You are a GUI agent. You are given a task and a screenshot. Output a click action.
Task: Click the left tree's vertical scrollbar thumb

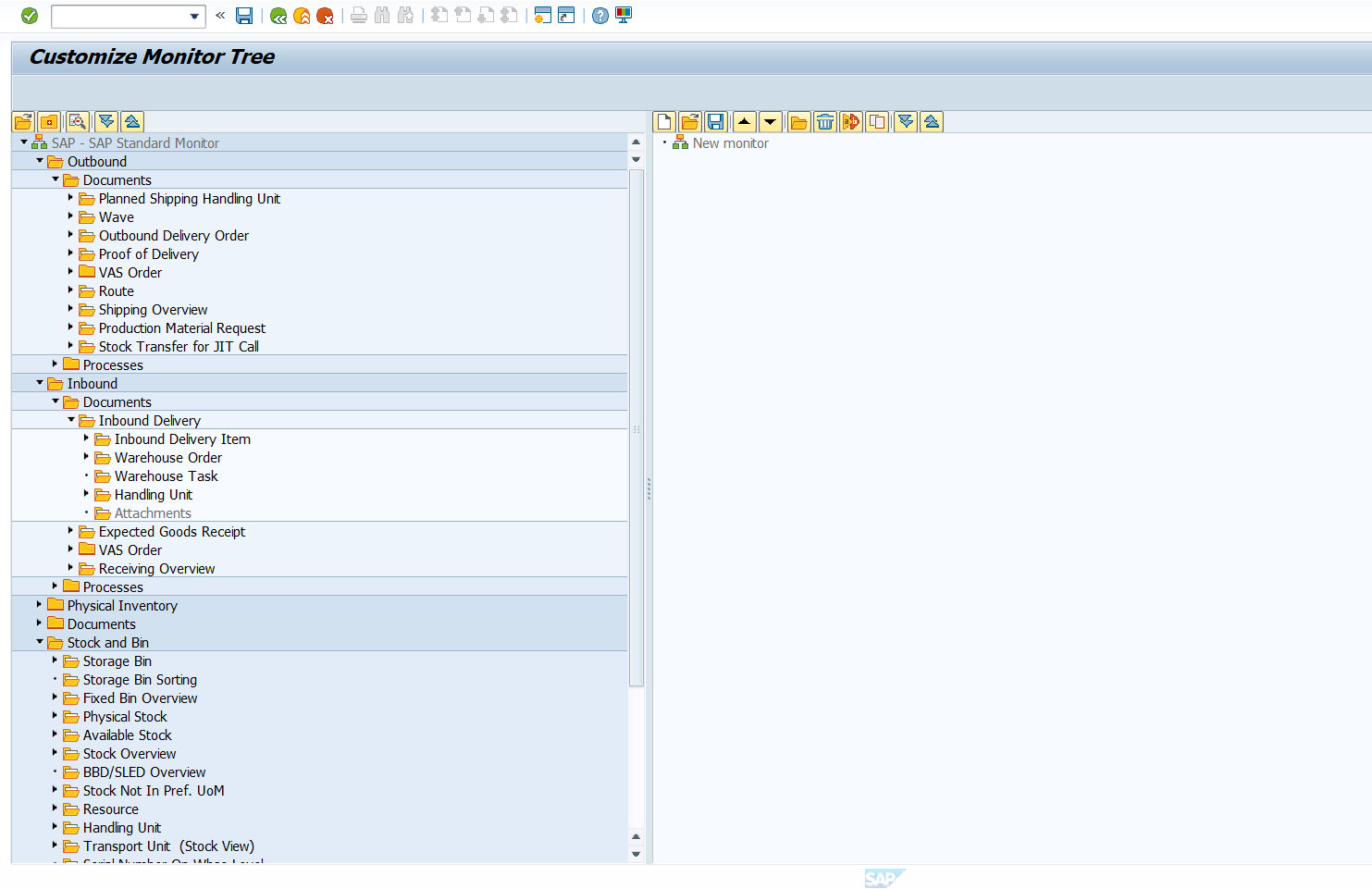636,426
